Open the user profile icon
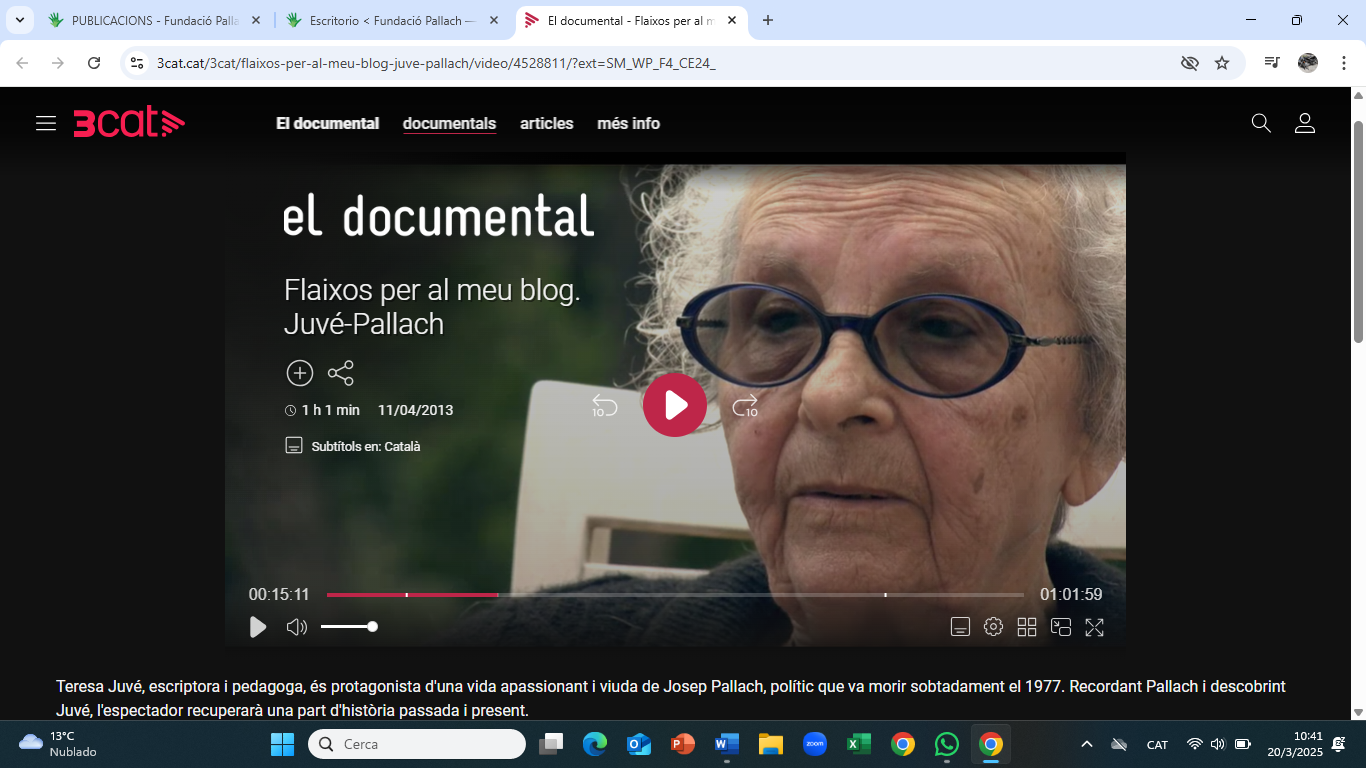 click(1305, 123)
